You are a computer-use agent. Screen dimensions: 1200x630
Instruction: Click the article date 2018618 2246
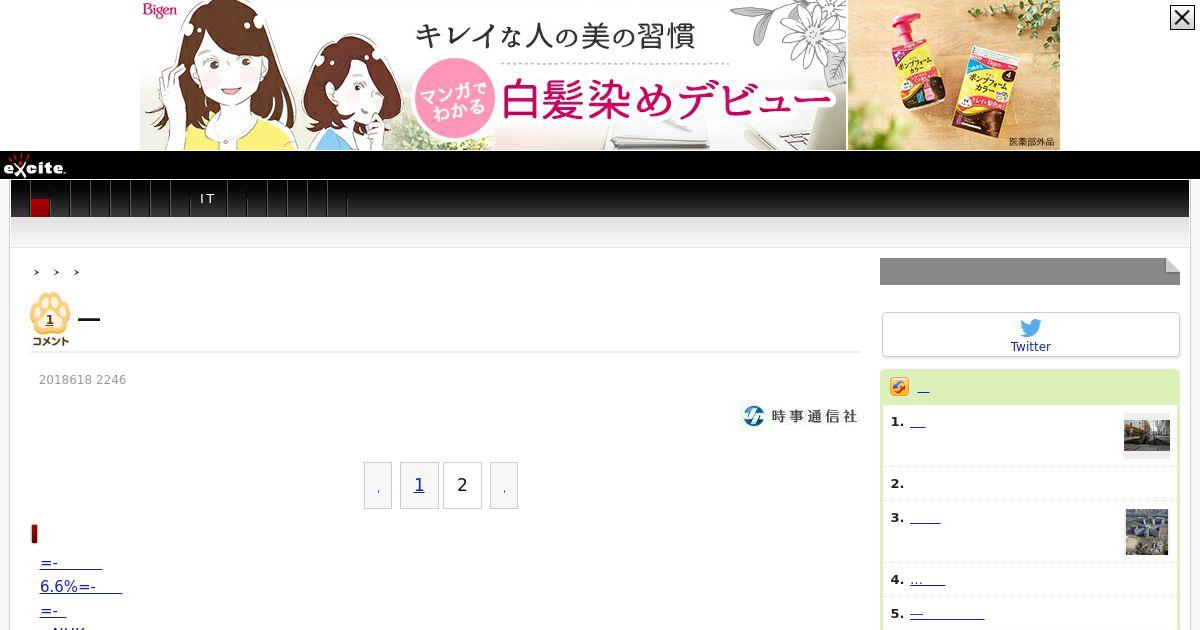[x=82, y=380]
